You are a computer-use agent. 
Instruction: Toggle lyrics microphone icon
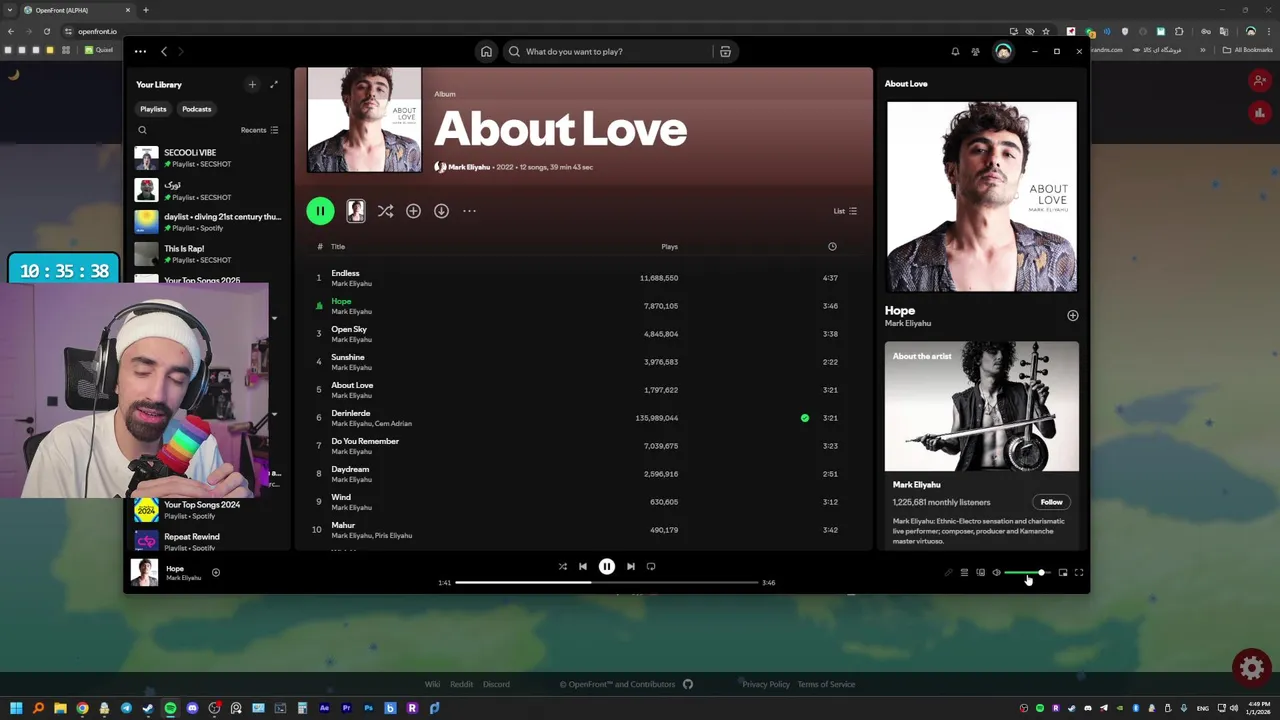coord(948,573)
